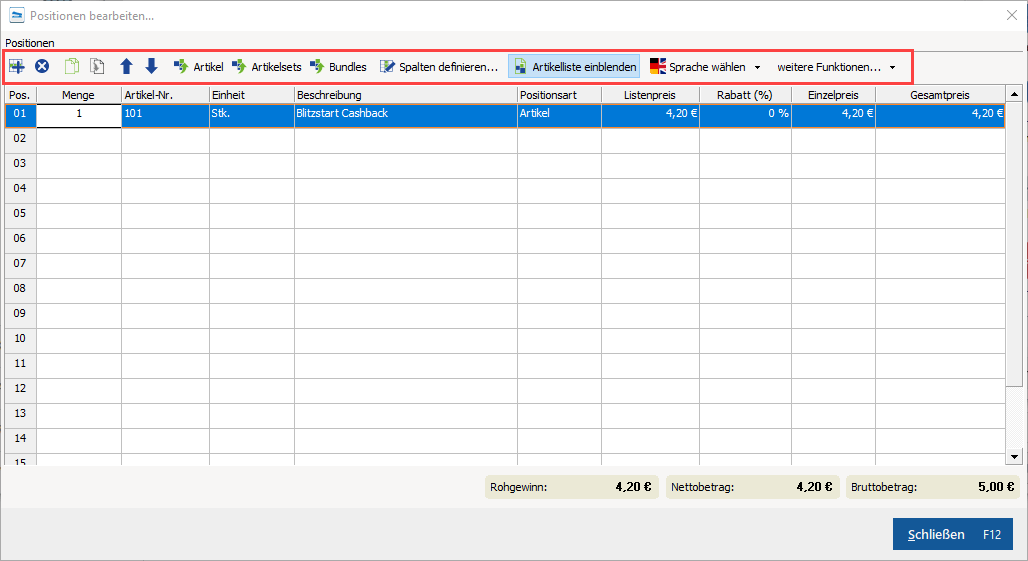1028x561 pixels.
Task: Select the Stk. unit cell
Action: pyautogui.click(x=252, y=116)
